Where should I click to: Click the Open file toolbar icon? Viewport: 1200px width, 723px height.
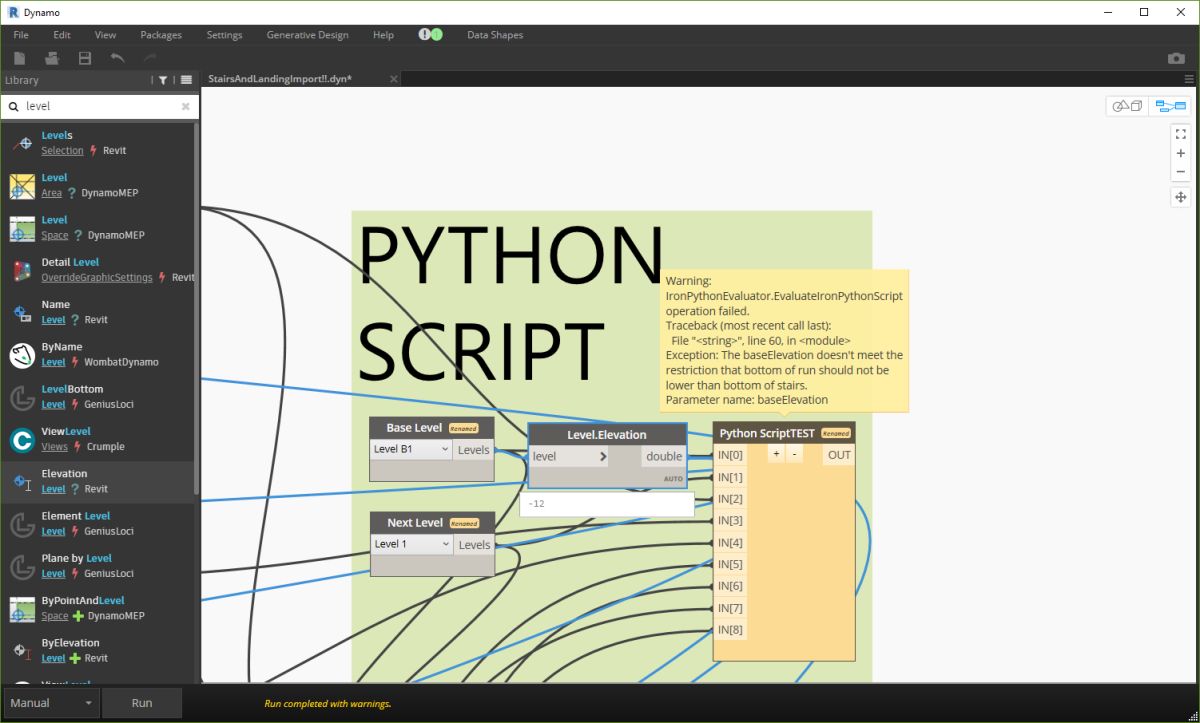click(x=52, y=59)
